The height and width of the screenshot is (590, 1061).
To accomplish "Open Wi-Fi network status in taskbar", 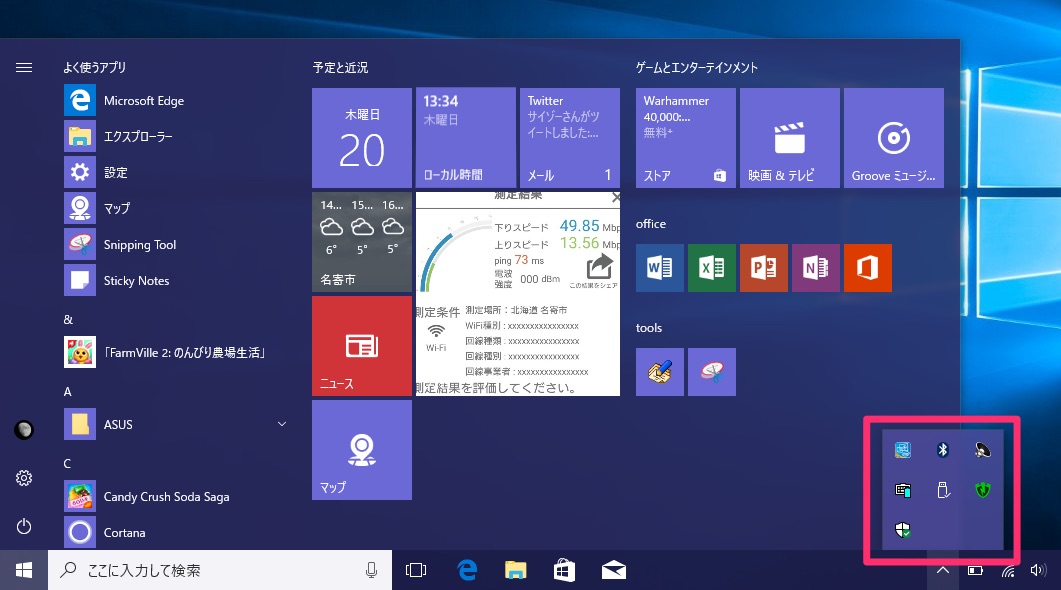I will tap(1008, 571).
